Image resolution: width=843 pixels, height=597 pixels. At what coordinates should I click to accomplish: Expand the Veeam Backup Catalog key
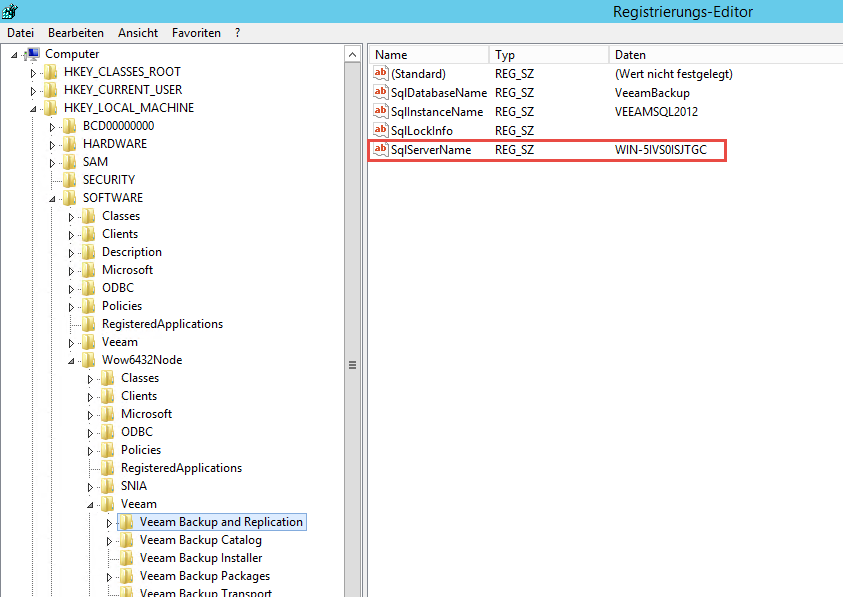tap(109, 541)
